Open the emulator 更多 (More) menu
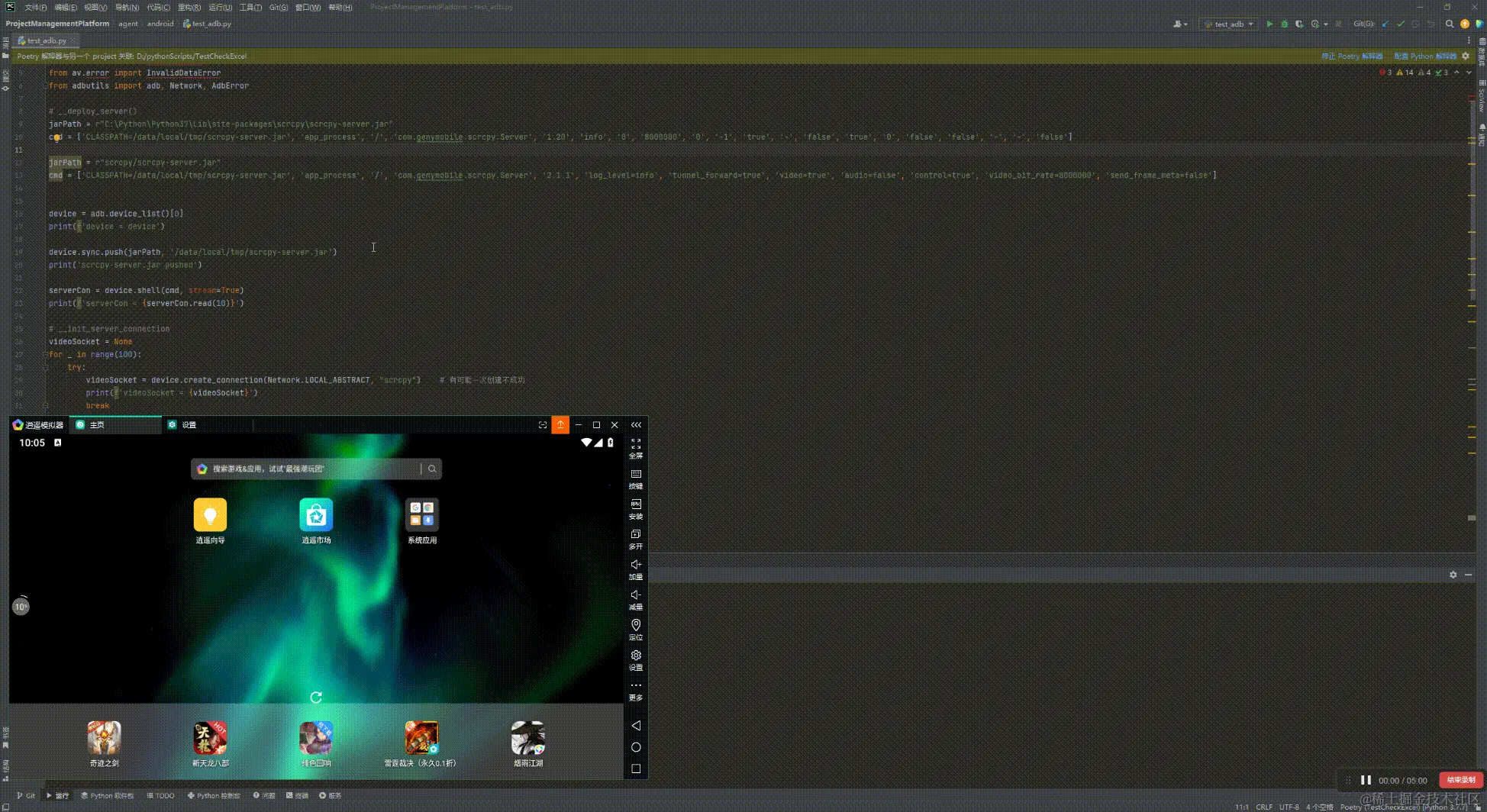The image size is (1487, 812). tap(636, 690)
